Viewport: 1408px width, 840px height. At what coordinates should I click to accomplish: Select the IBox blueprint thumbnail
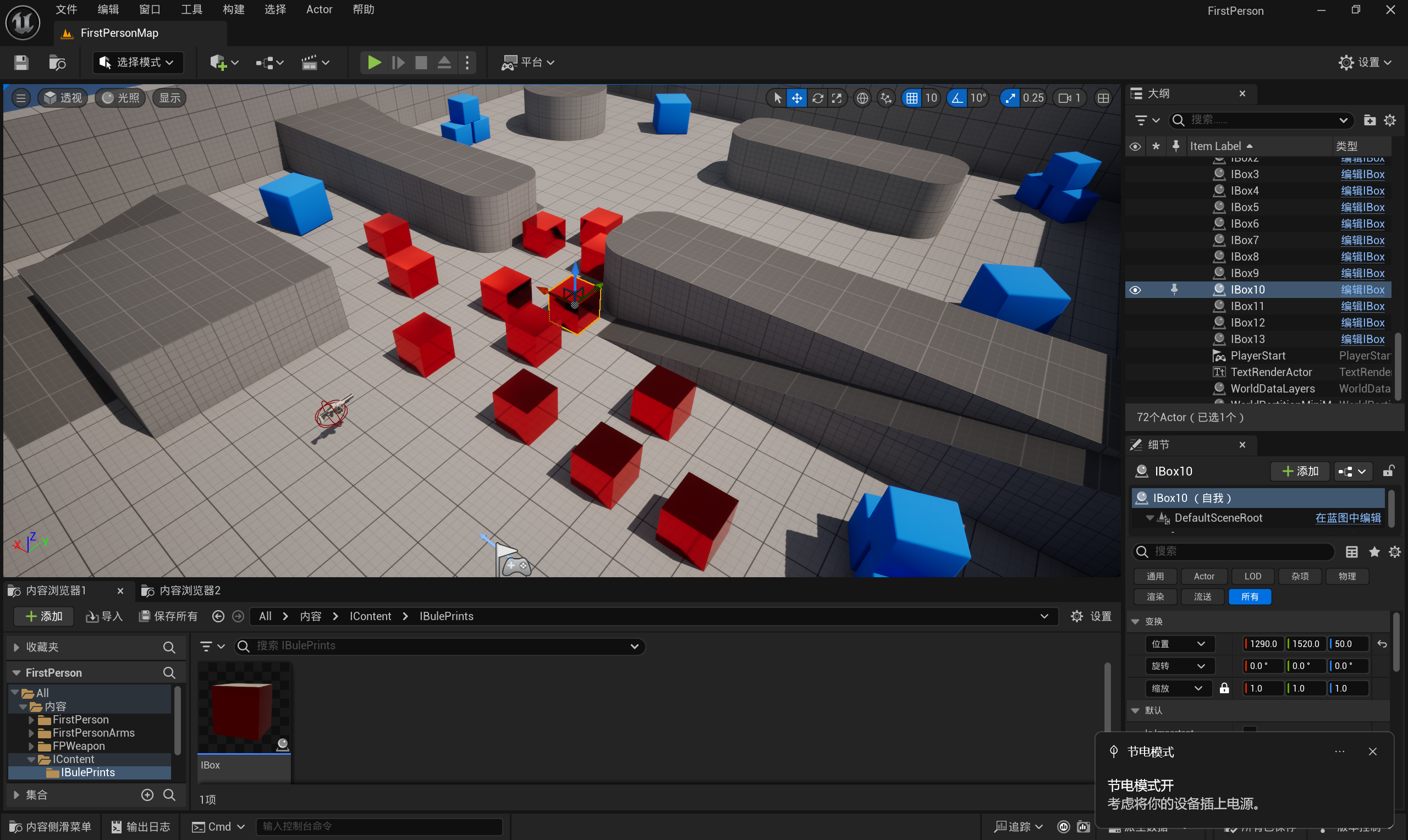(244, 710)
